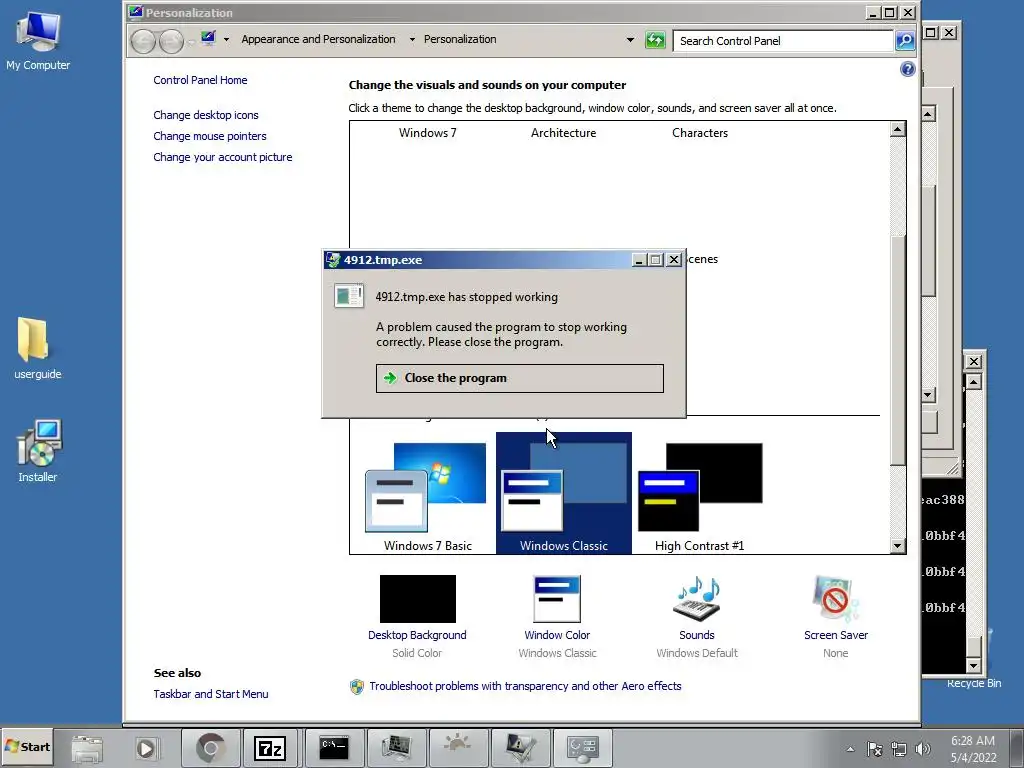The width and height of the screenshot is (1024, 768).
Task: Click the Personalization help question icon
Action: pyautogui.click(x=907, y=69)
